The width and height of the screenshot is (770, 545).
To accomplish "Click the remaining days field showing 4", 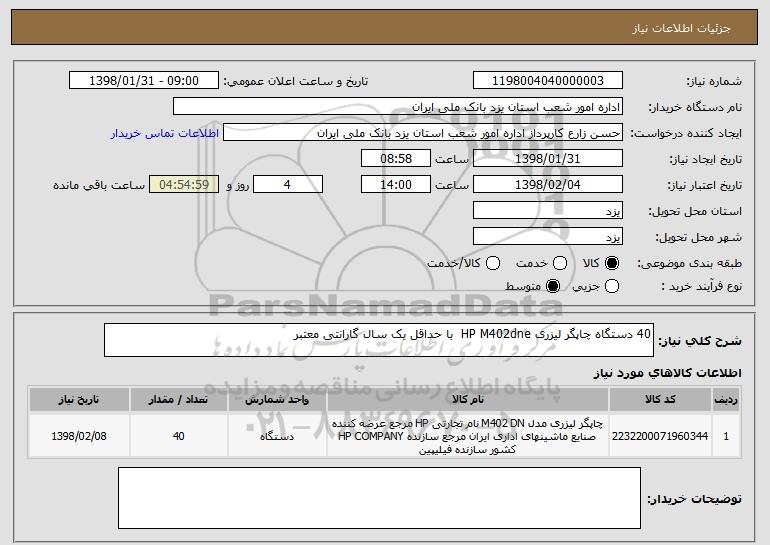I will [x=288, y=185].
